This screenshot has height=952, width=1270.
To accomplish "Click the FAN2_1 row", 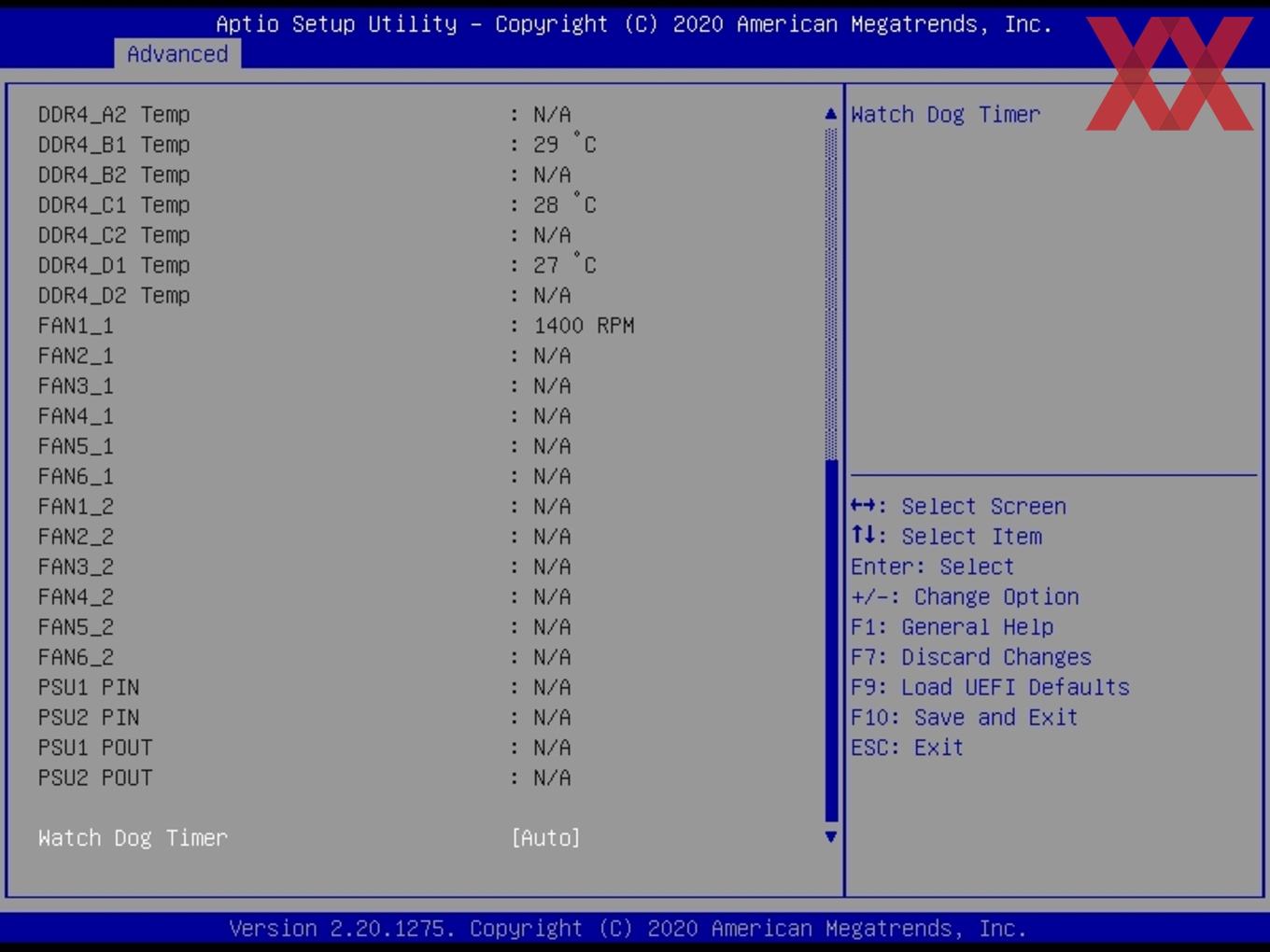I will tap(304, 356).
